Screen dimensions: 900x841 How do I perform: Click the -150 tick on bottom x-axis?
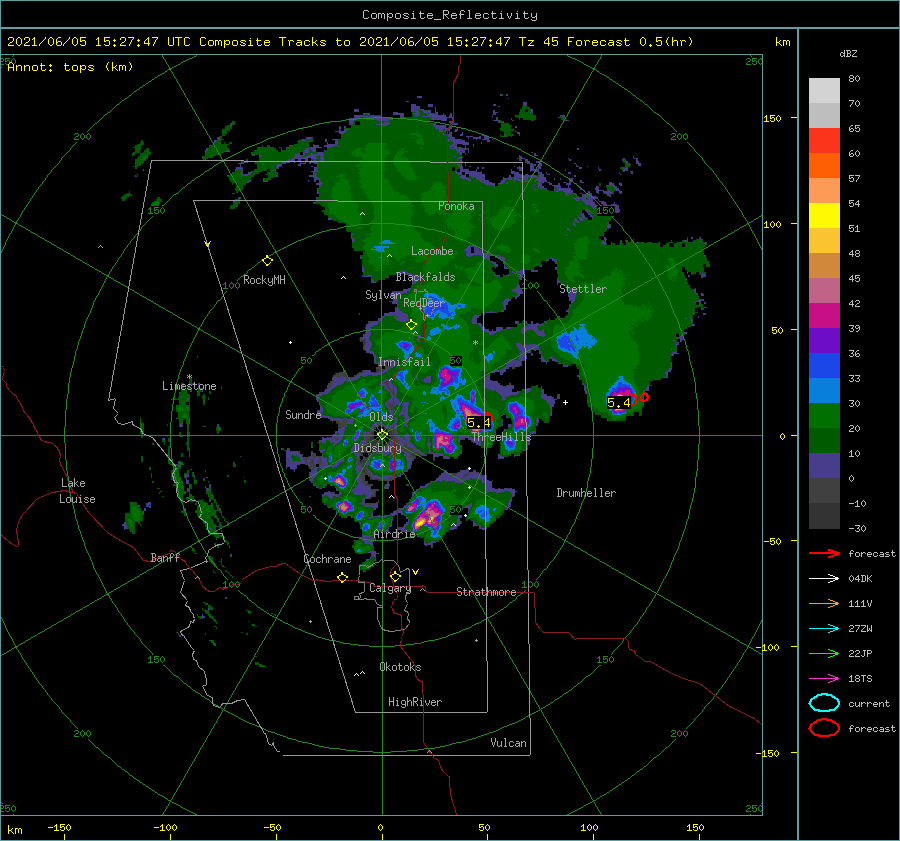(59, 827)
